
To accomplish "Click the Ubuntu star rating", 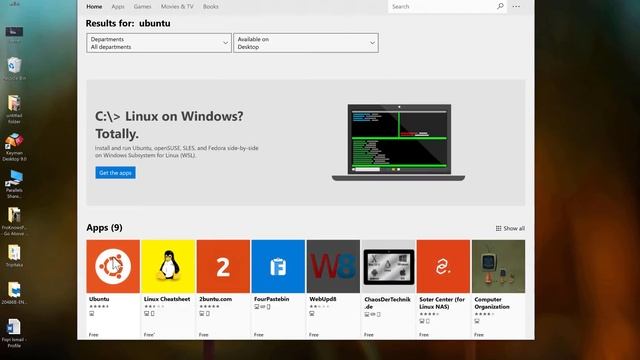I will pos(99,307).
